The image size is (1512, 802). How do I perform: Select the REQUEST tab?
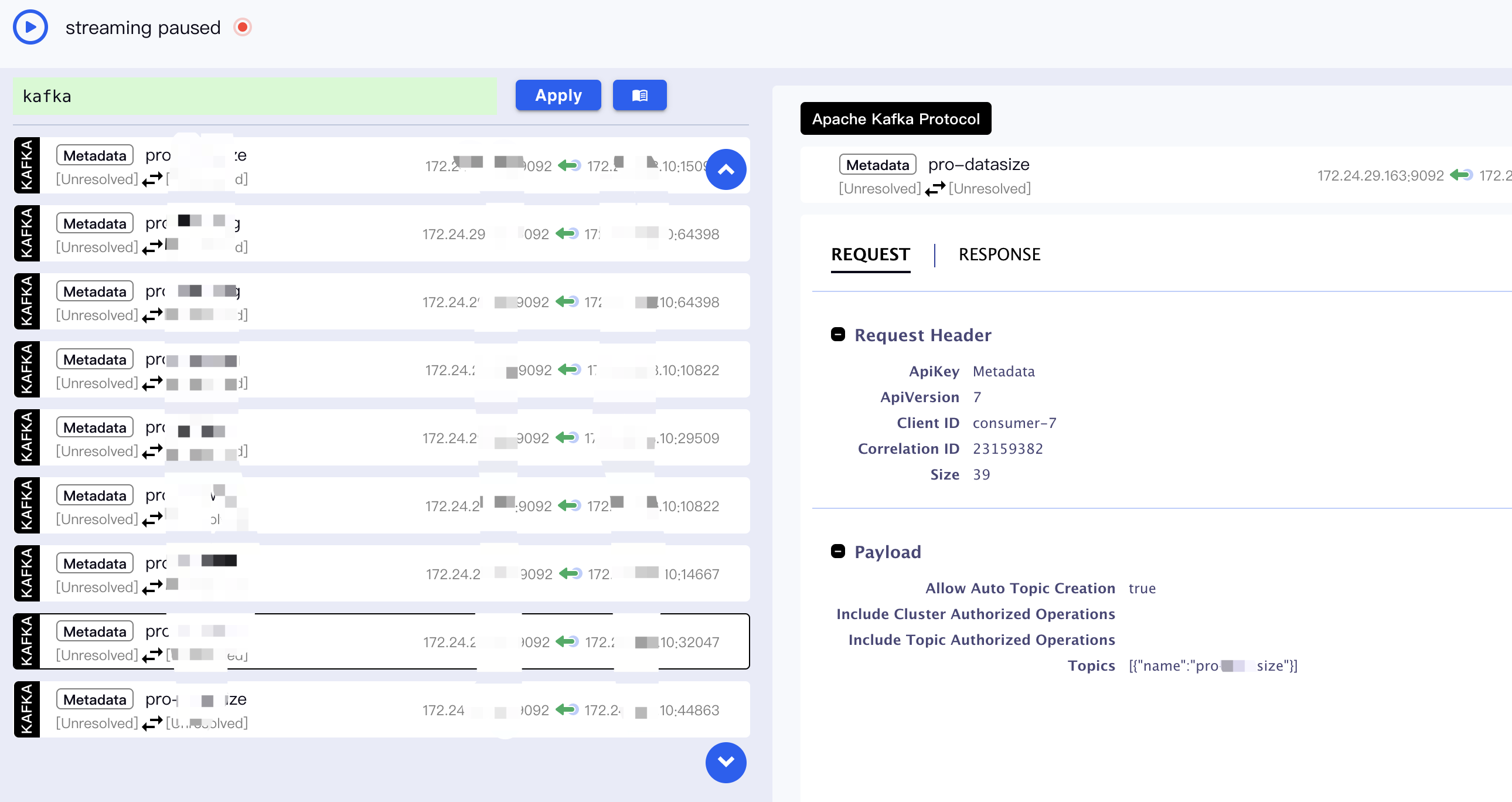coord(870,256)
